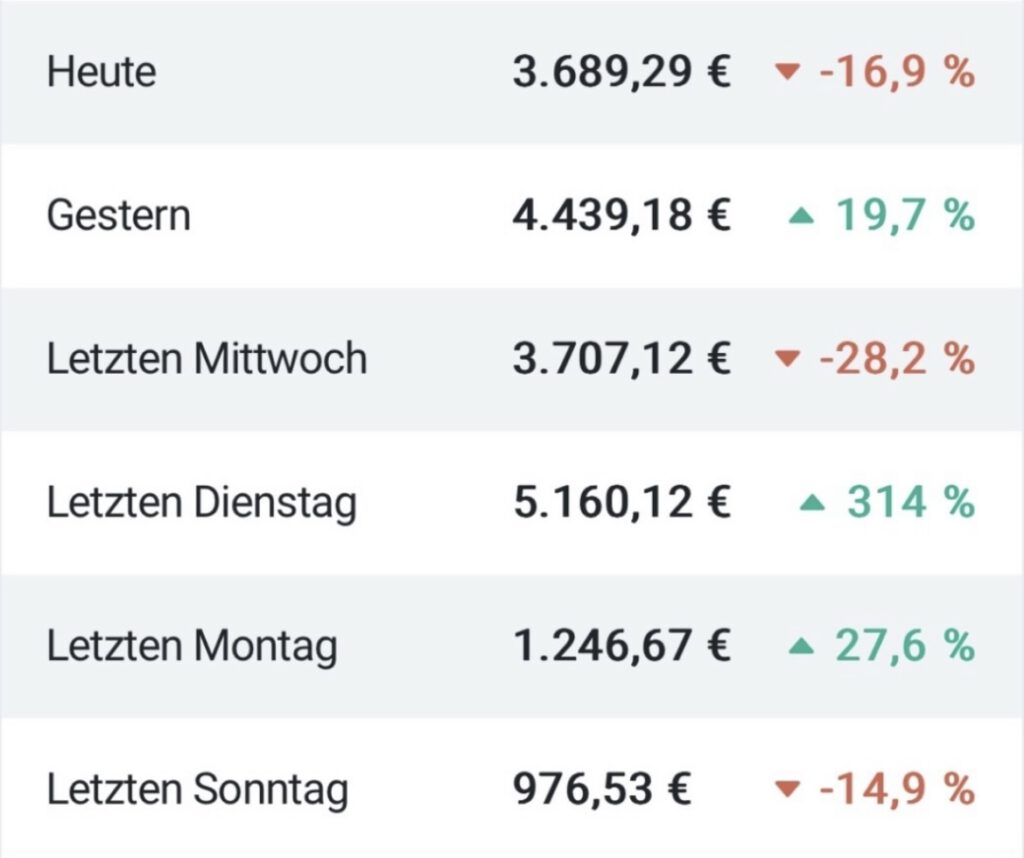Click the -28,2 % change value
This screenshot has width=1024, height=858.
[897, 359]
